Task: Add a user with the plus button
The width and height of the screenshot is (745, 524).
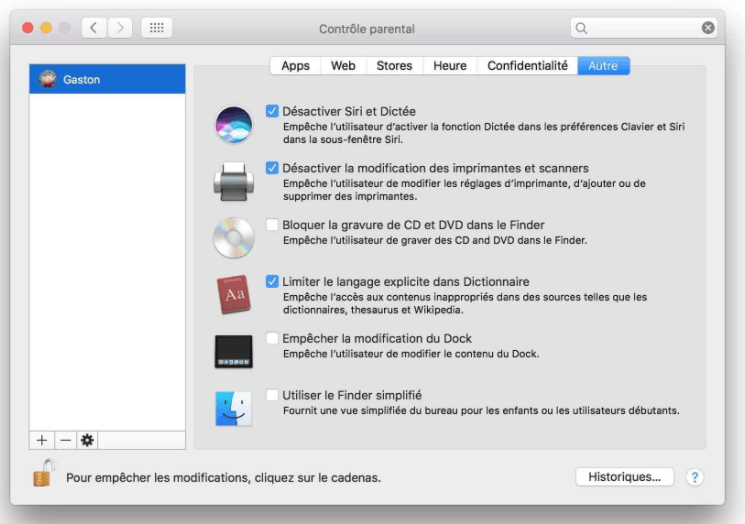Action: tap(42, 440)
